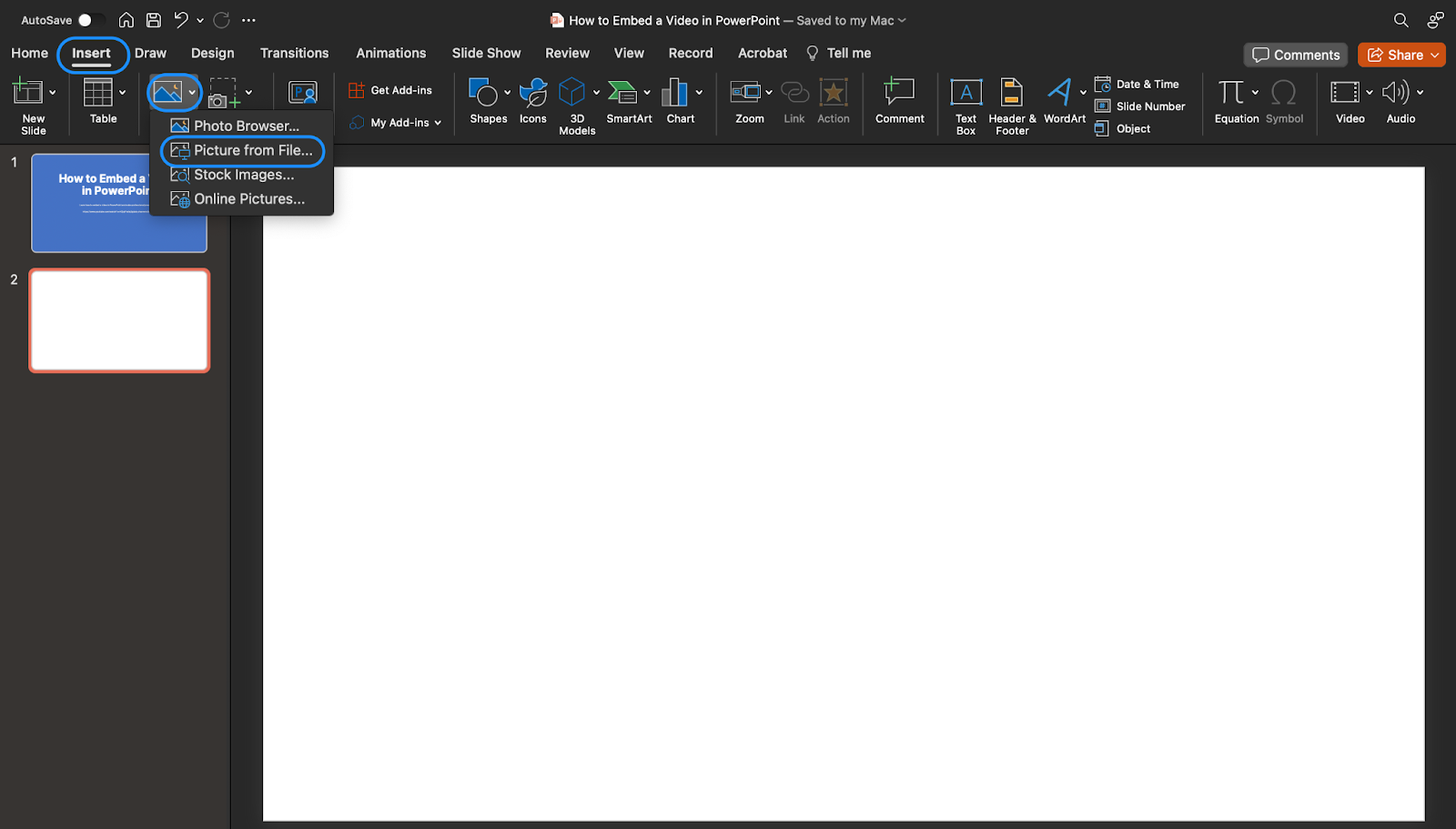1456x829 pixels.
Task: Insert a Zoom into the slide
Action: tap(746, 102)
